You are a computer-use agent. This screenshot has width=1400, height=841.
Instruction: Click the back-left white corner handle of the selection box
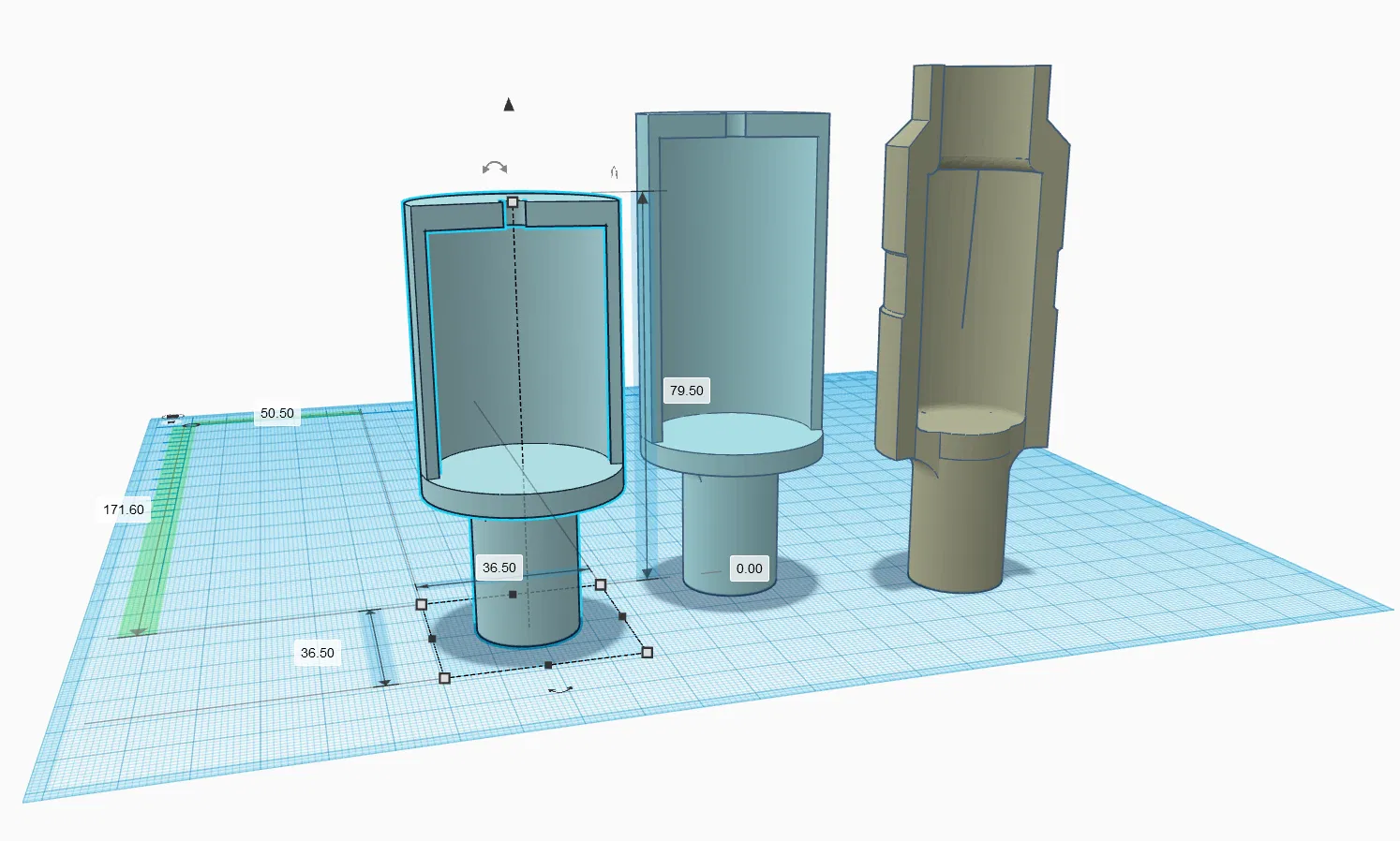pyautogui.click(x=422, y=604)
